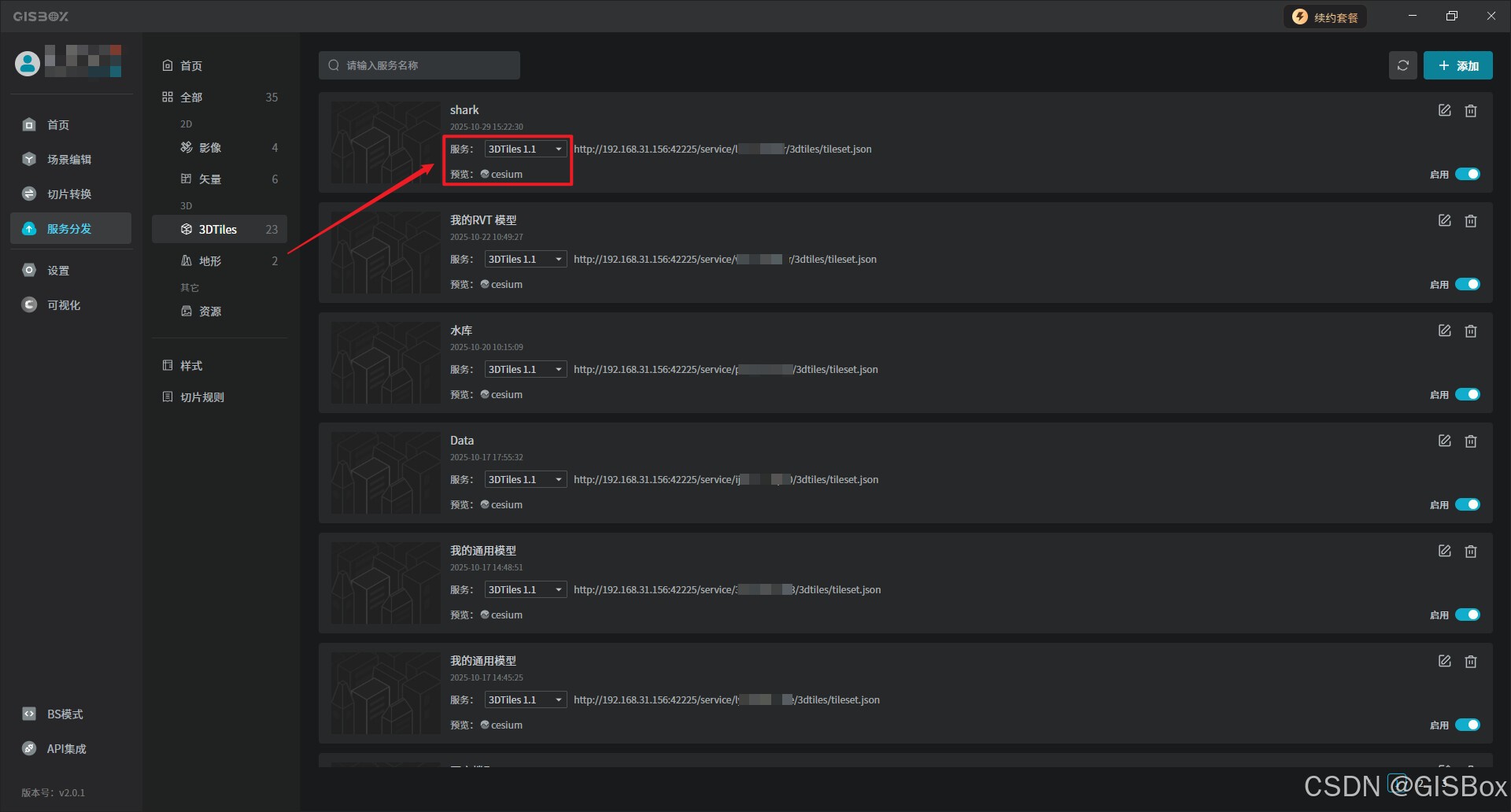This screenshot has height=812, width=1511.
Task: Open shark service type dropdown
Action: pyautogui.click(x=526, y=149)
